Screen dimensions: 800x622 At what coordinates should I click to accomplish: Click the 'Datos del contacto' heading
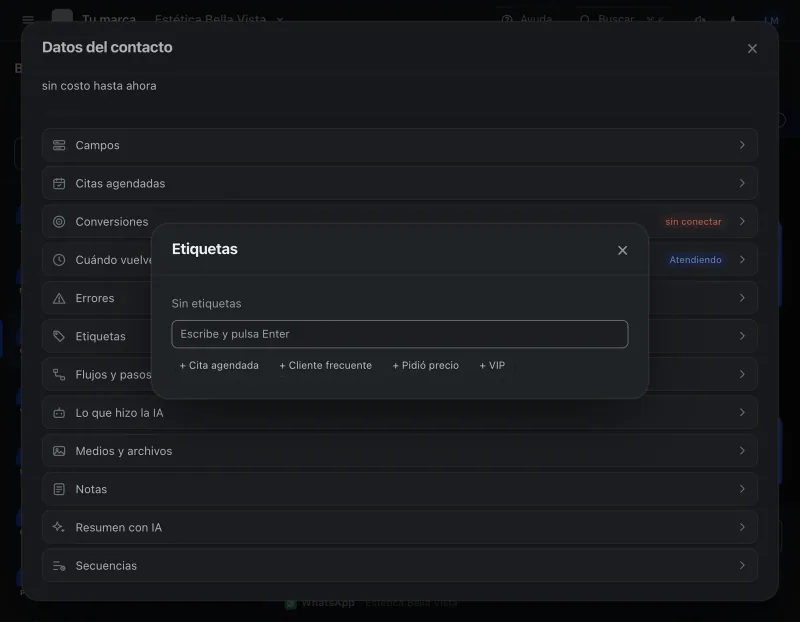[x=107, y=47]
